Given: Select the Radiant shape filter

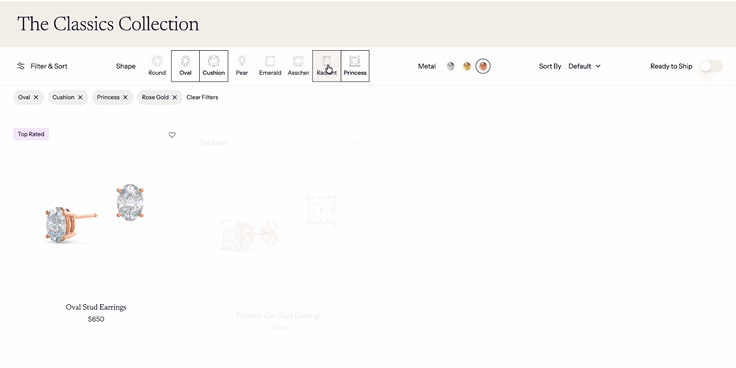Looking at the screenshot, I should click(327, 66).
